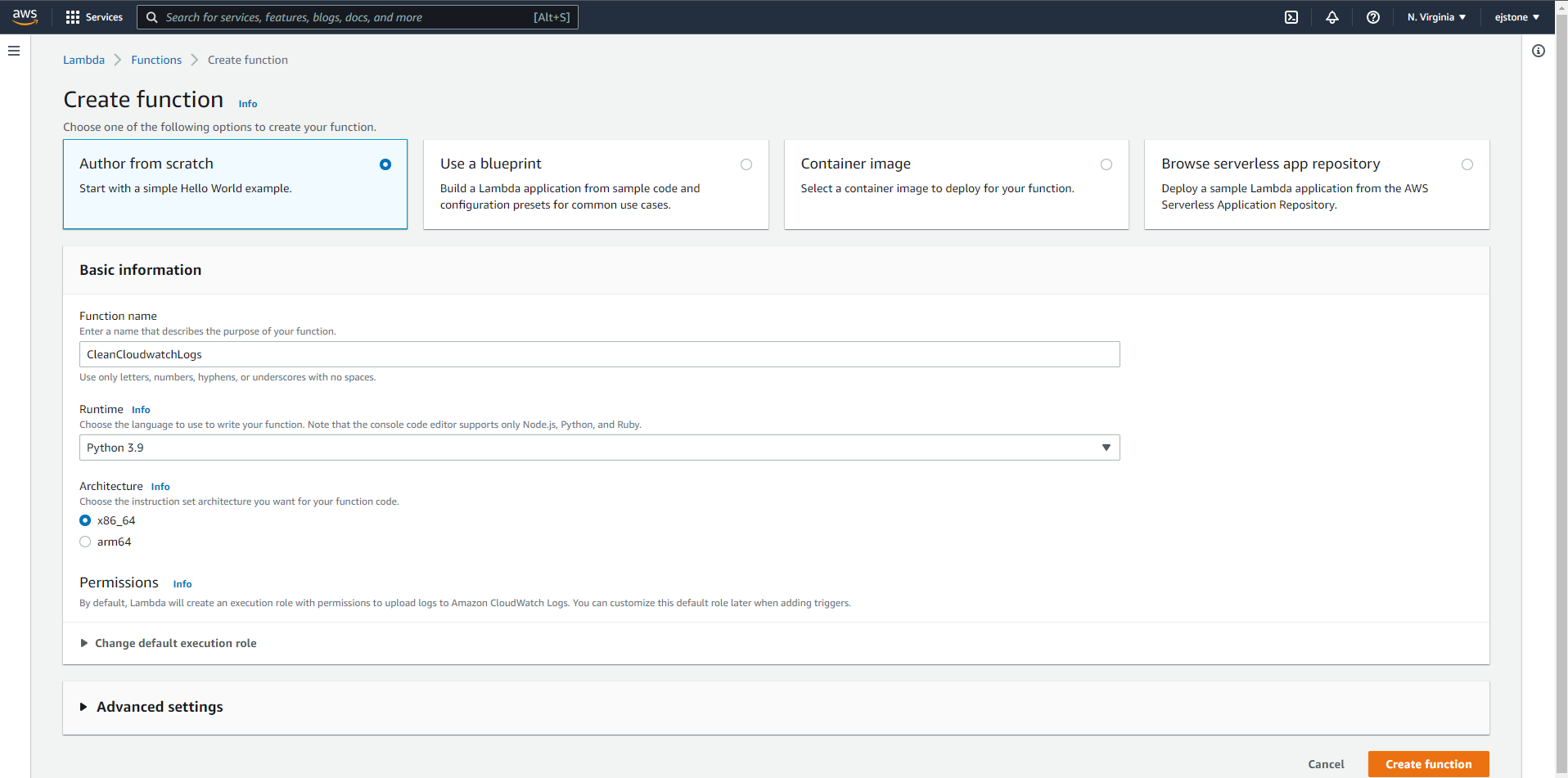The image size is (1568, 778).
Task: Toggle the hamburger side navigation menu
Action: (14, 51)
